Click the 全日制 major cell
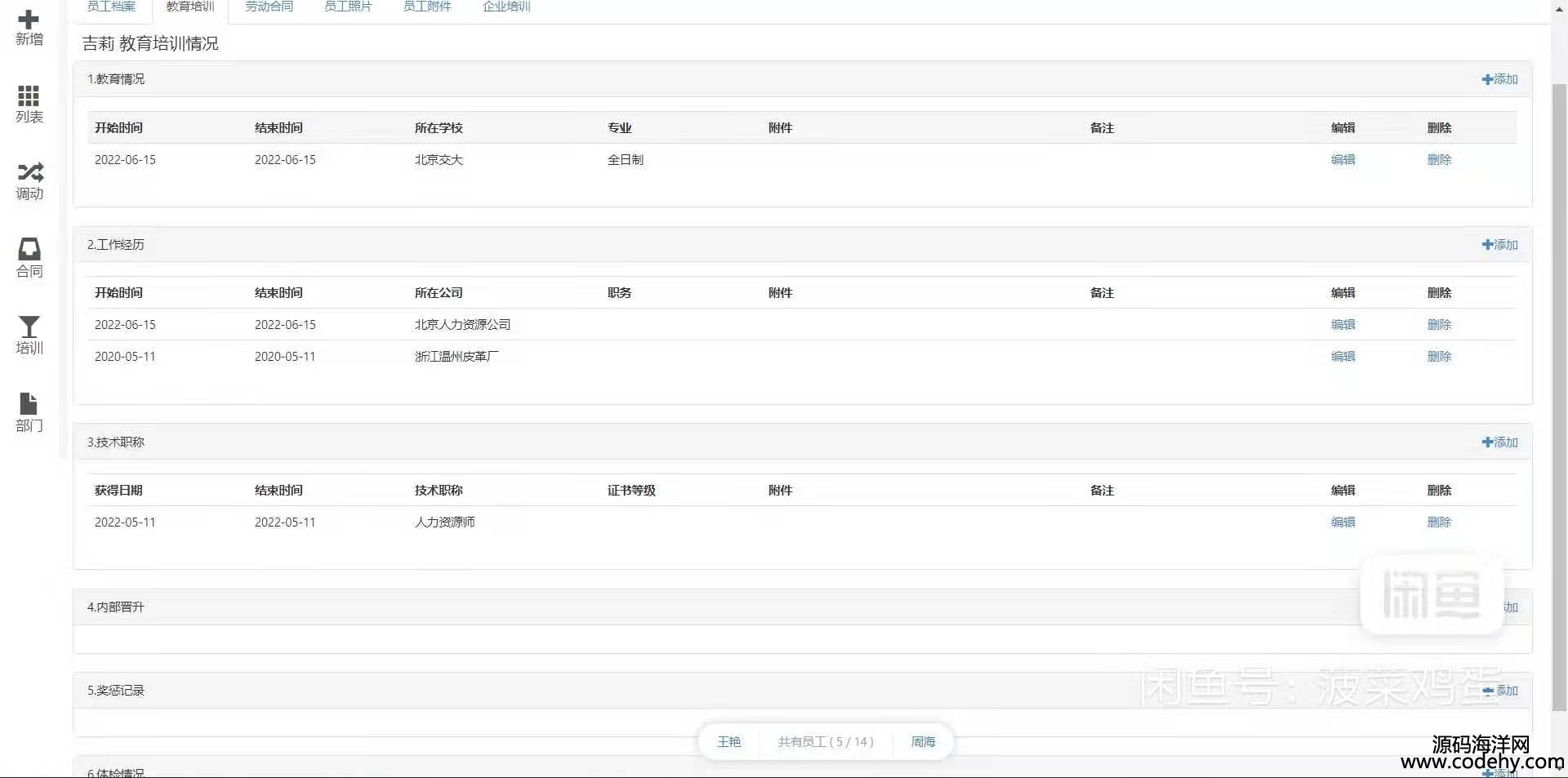 tap(625, 160)
